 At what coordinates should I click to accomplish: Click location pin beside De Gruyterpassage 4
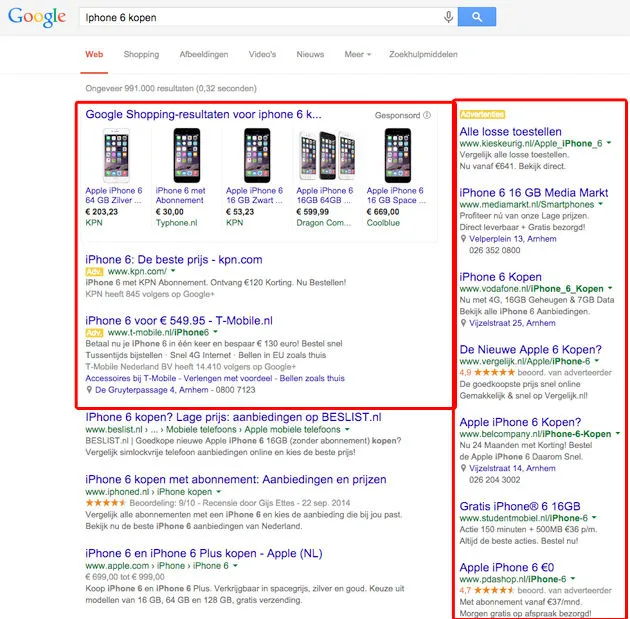pyautogui.click(x=89, y=390)
